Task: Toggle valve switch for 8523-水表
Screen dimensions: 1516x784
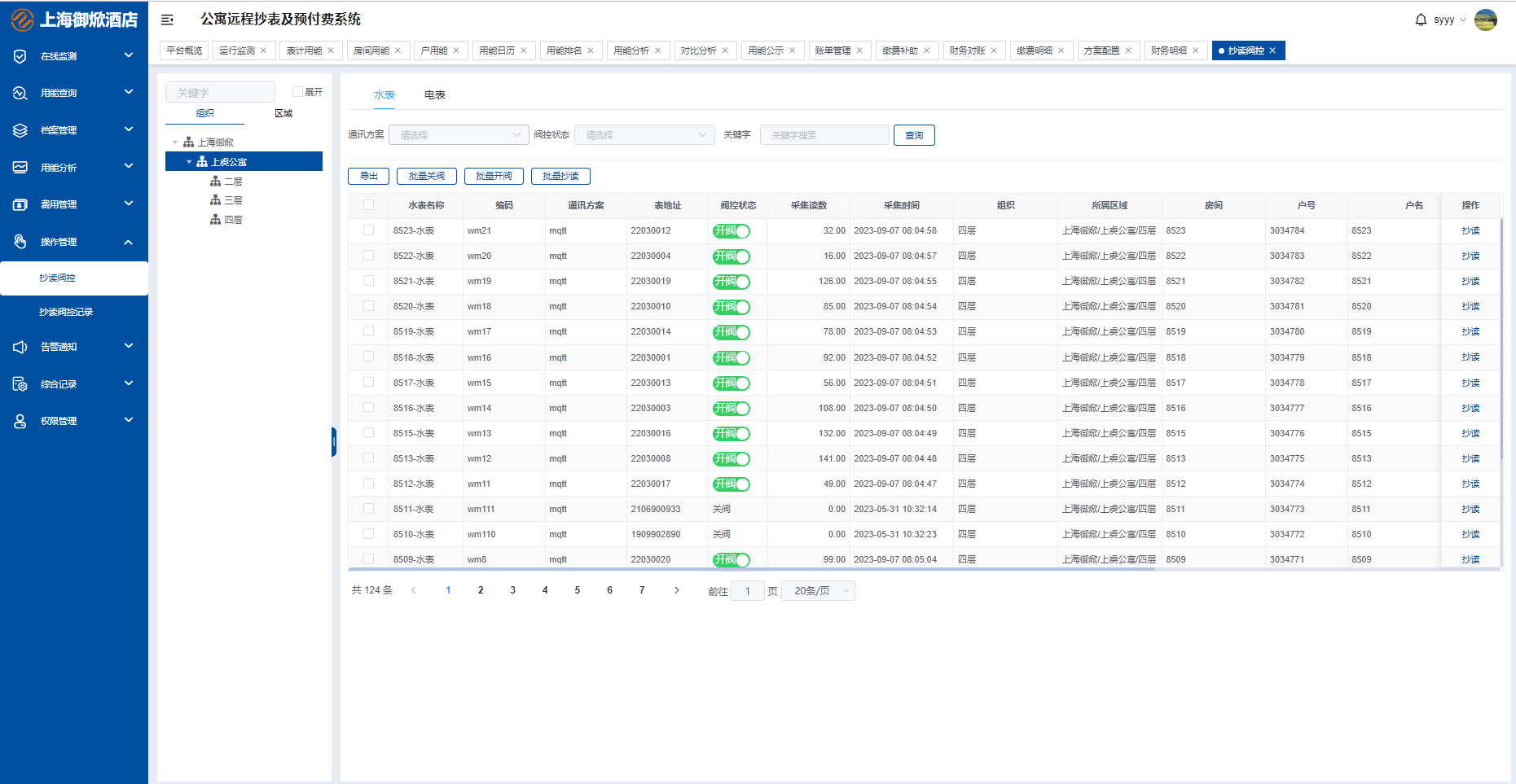Action: pos(731,231)
